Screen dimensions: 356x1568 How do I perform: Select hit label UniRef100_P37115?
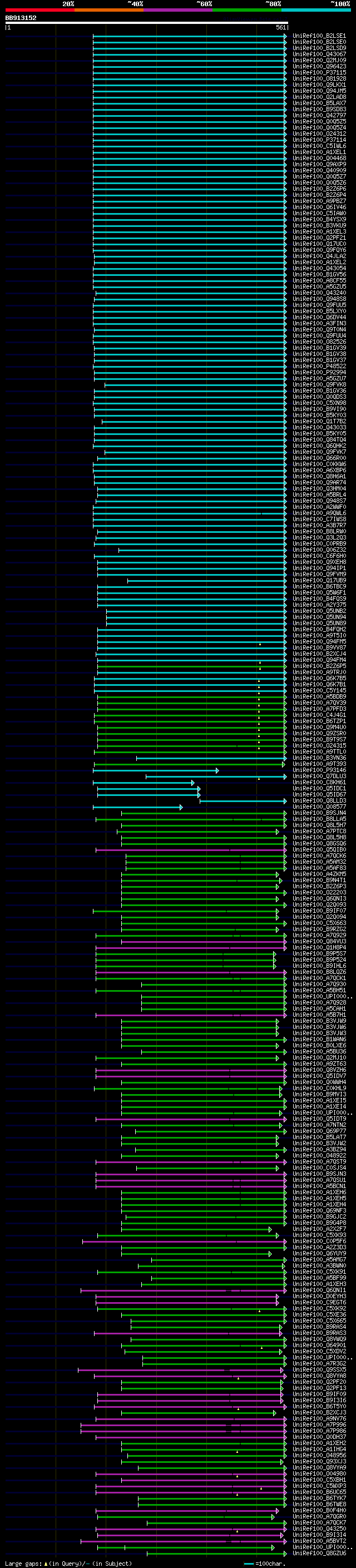319,72
